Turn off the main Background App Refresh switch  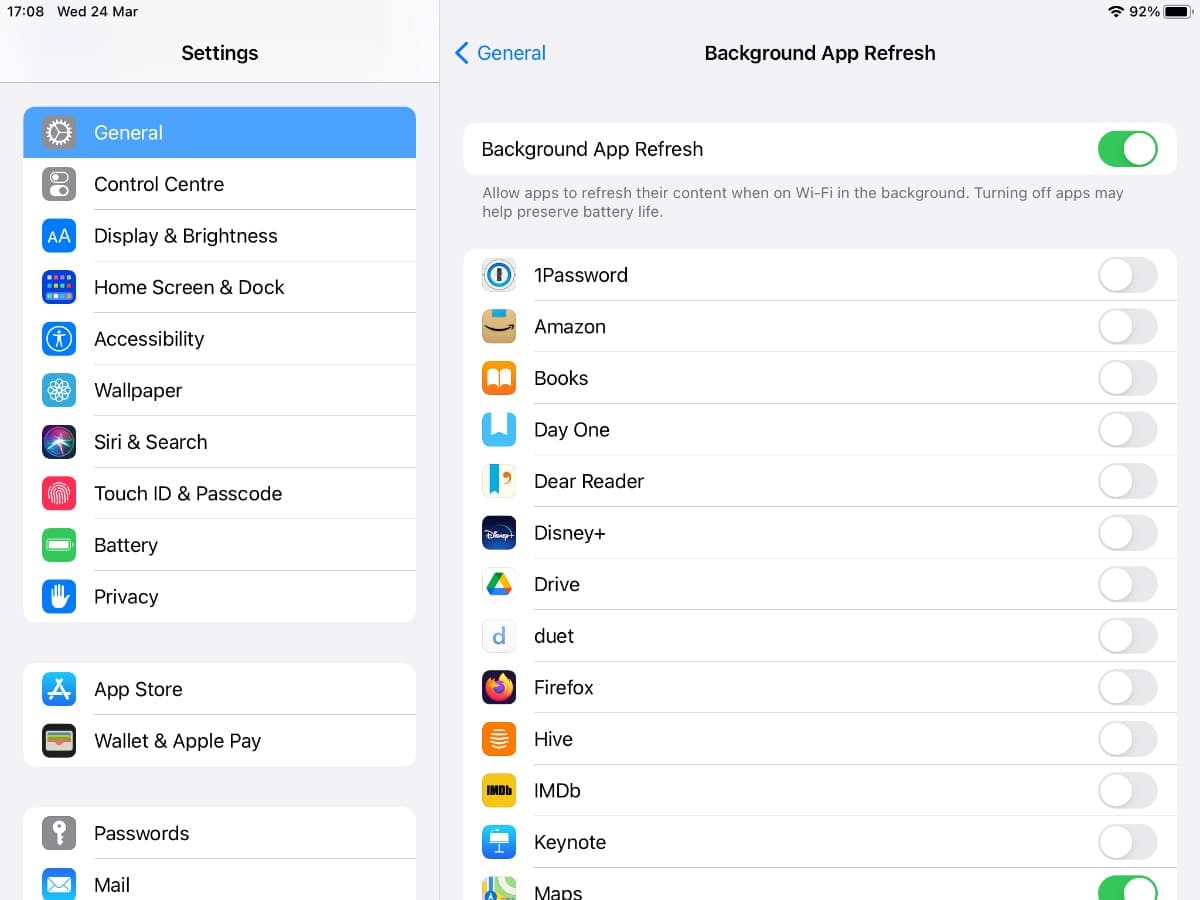(1127, 150)
